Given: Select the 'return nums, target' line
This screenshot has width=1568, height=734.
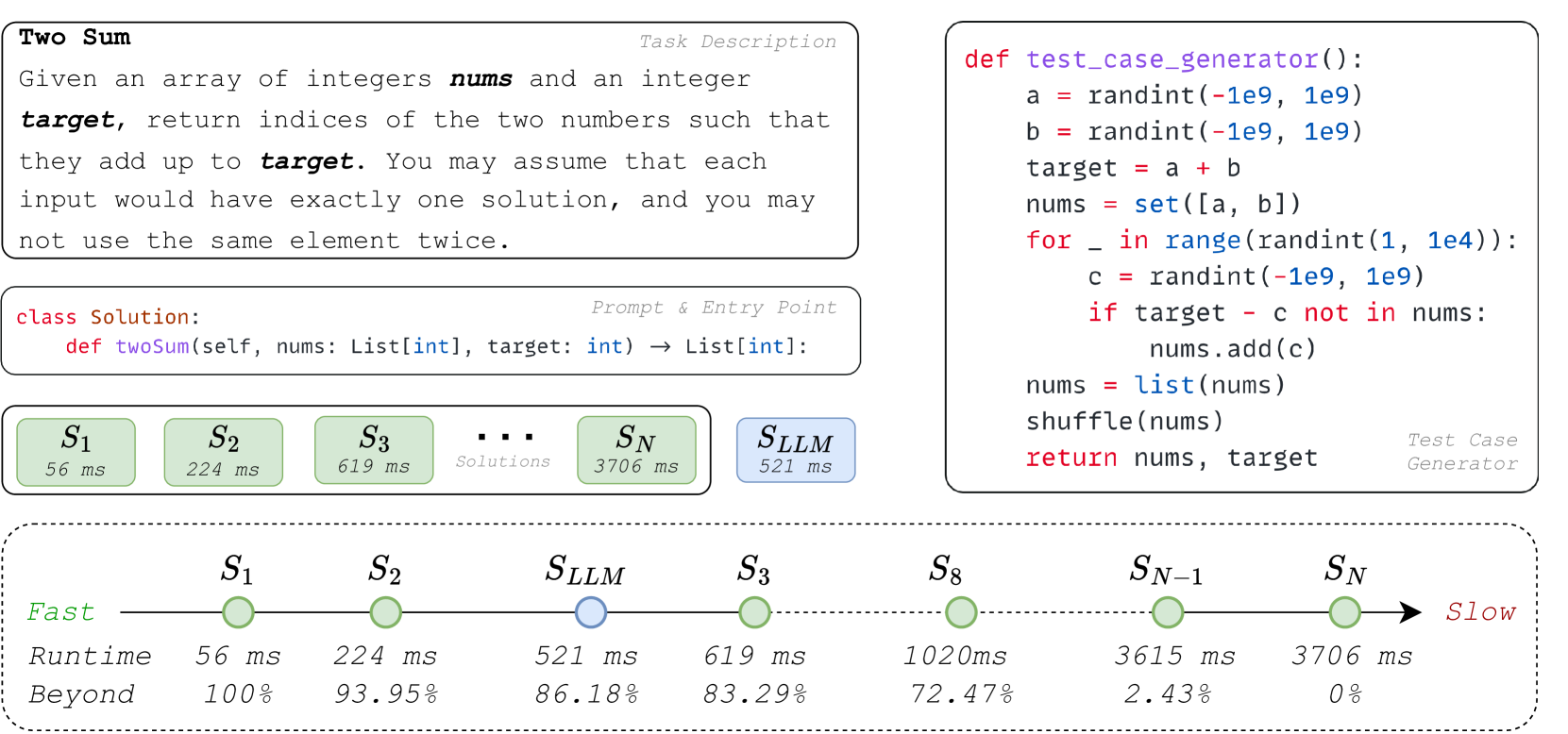Looking at the screenshot, I should coord(1172,458).
